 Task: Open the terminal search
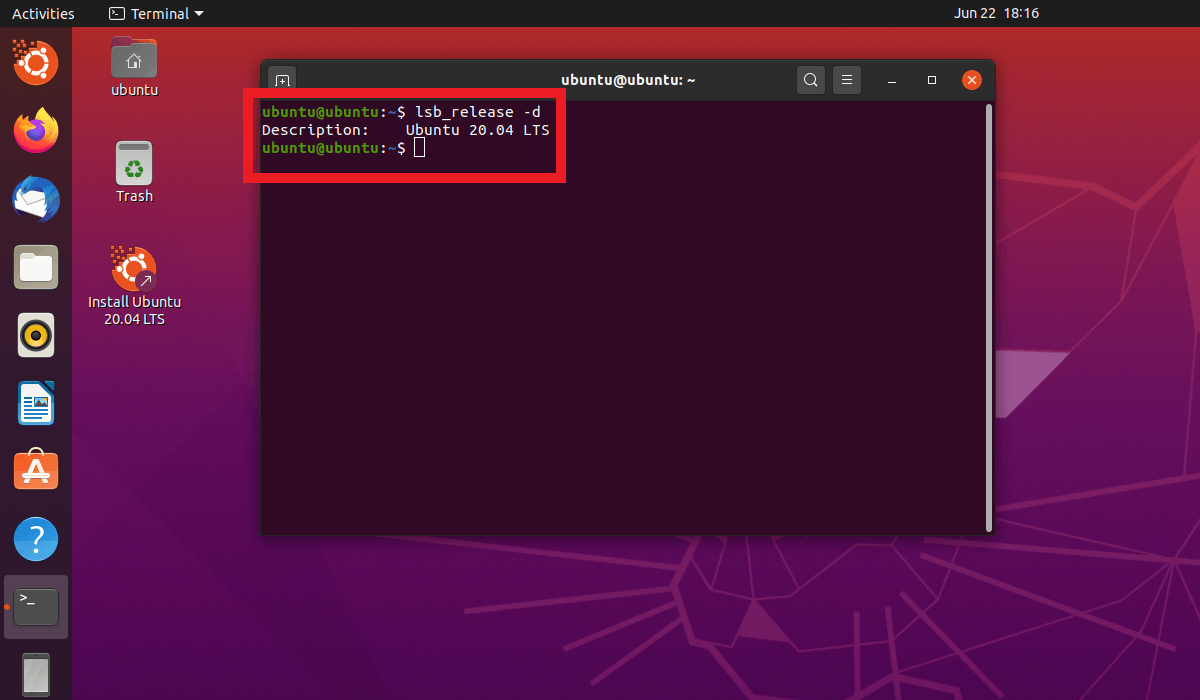point(810,79)
